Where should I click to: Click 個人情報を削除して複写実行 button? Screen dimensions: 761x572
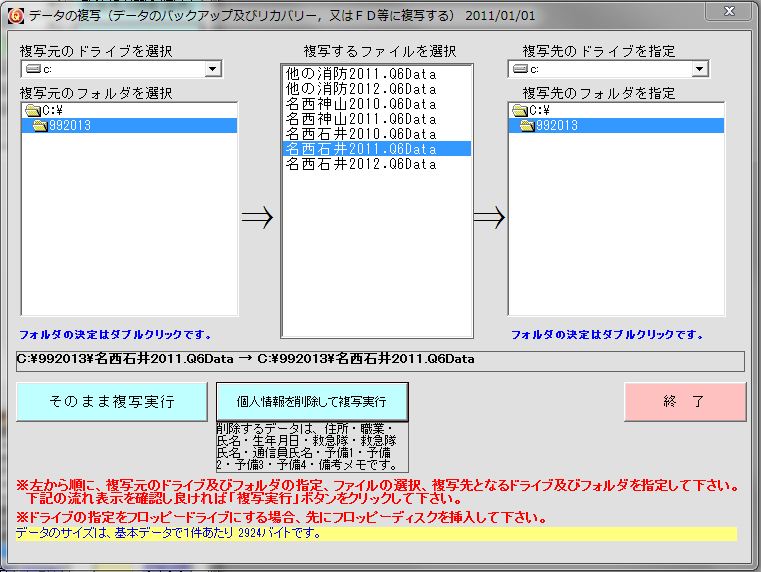(312, 402)
